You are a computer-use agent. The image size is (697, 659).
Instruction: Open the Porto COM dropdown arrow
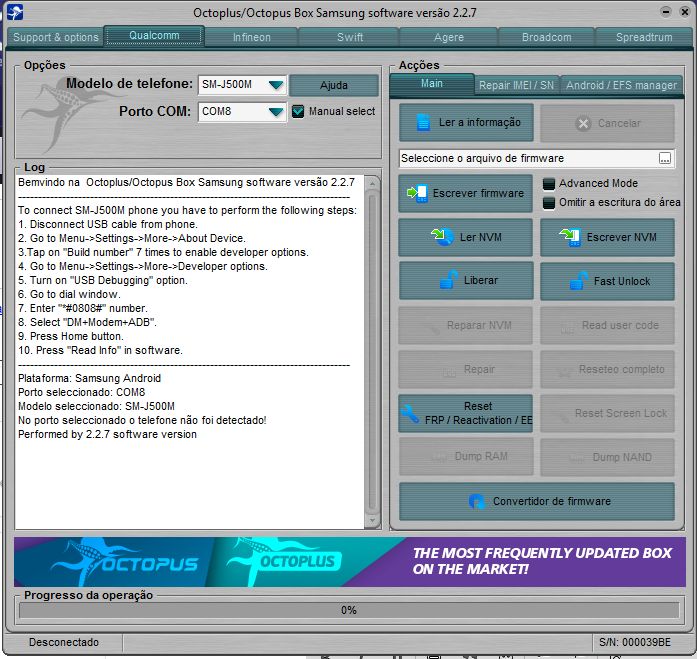coord(276,112)
